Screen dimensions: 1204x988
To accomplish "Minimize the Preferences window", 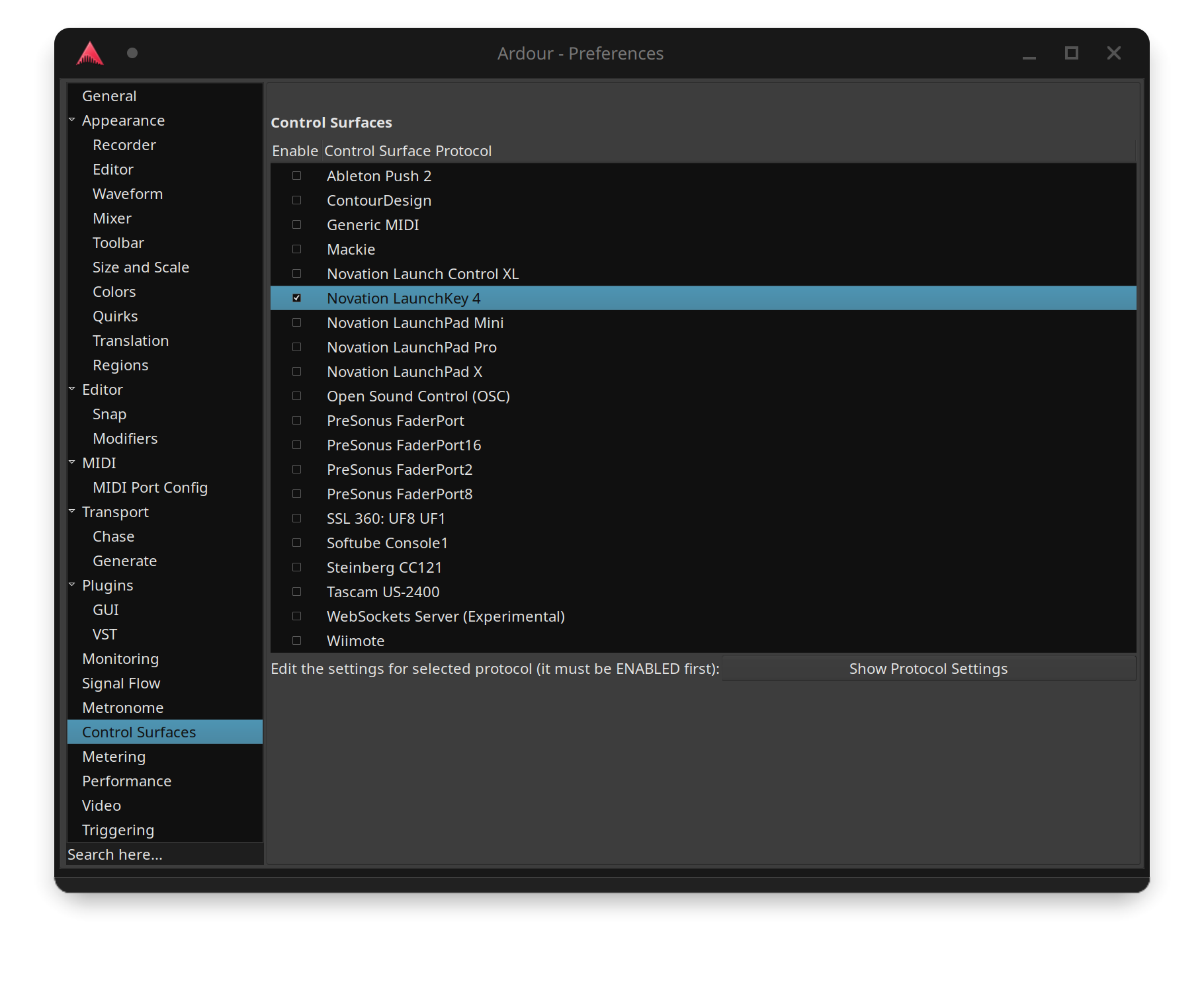I will point(1029,54).
